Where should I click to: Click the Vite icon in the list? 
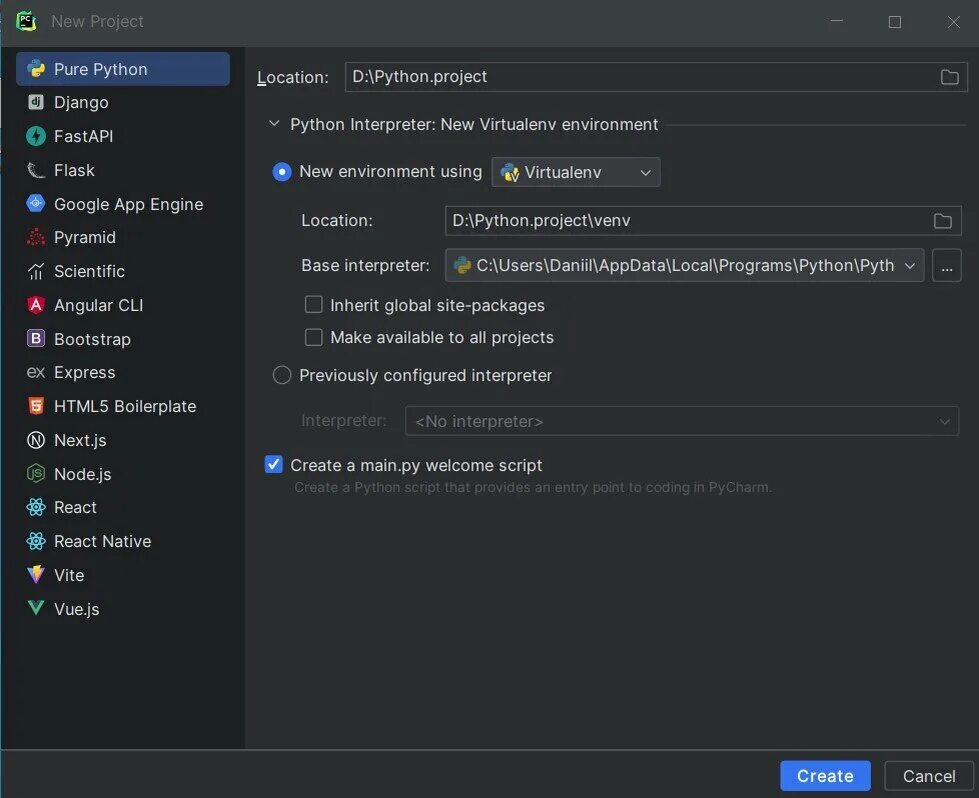point(36,575)
